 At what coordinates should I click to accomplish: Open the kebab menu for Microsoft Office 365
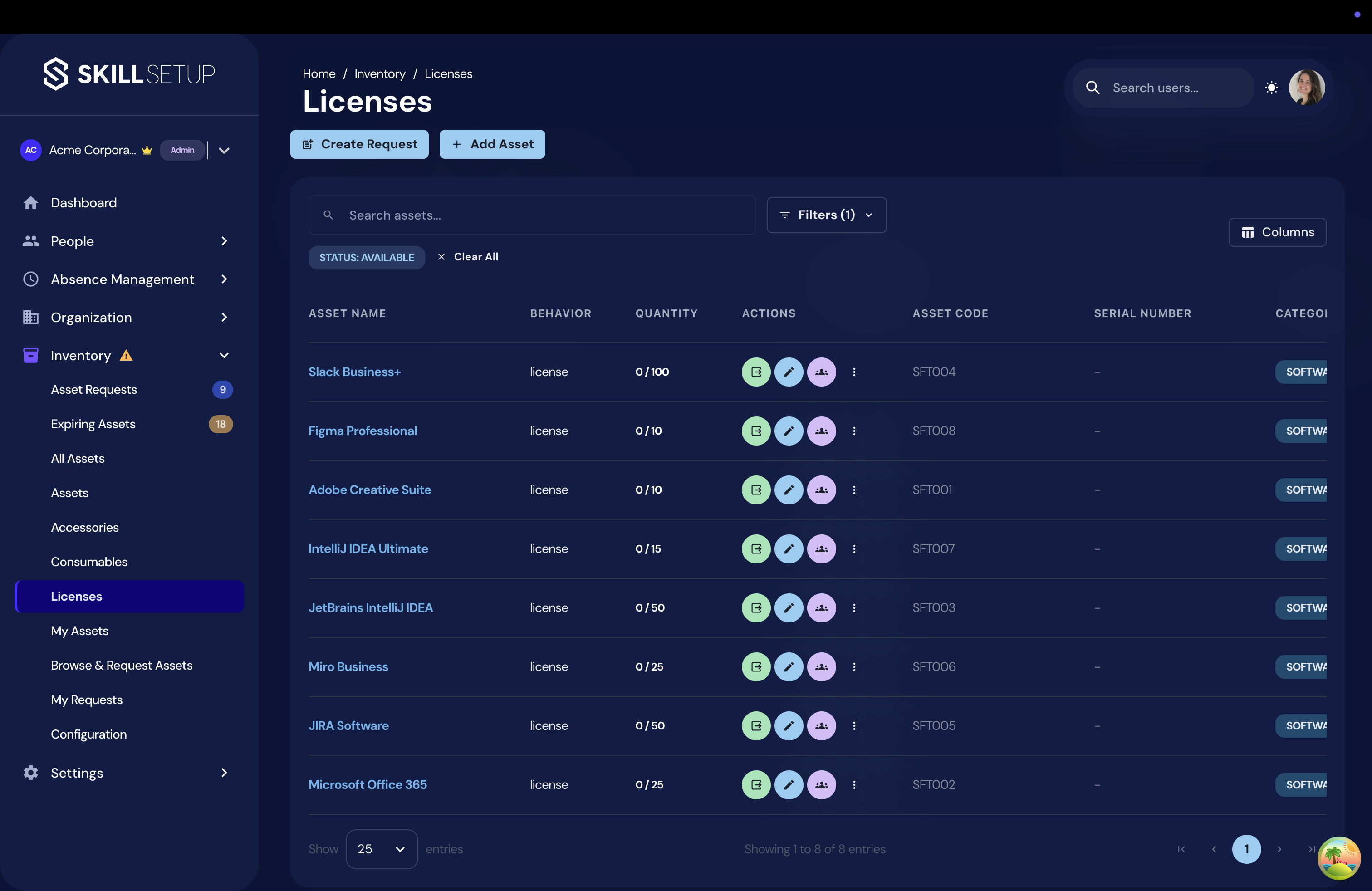854,784
